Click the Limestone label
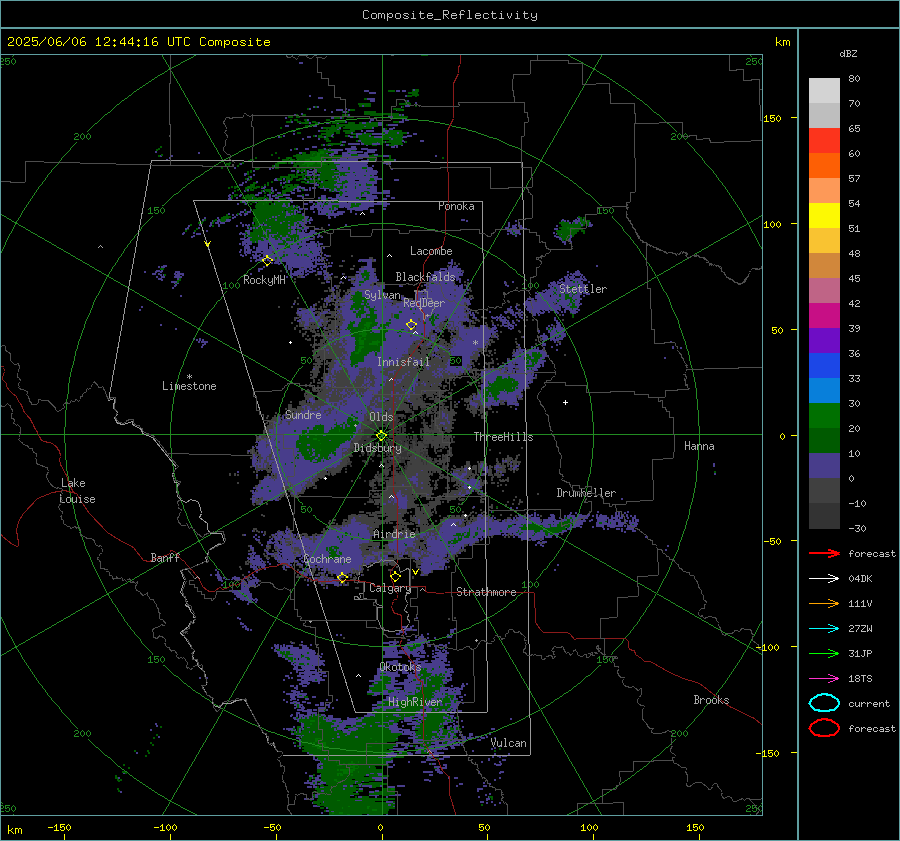This screenshot has width=900, height=841. 189,386
